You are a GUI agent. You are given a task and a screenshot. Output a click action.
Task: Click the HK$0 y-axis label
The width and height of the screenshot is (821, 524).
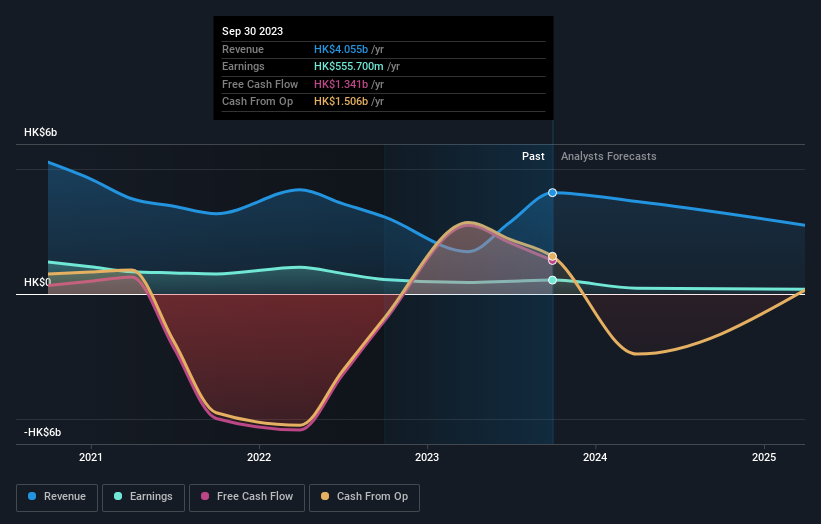(37, 282)
